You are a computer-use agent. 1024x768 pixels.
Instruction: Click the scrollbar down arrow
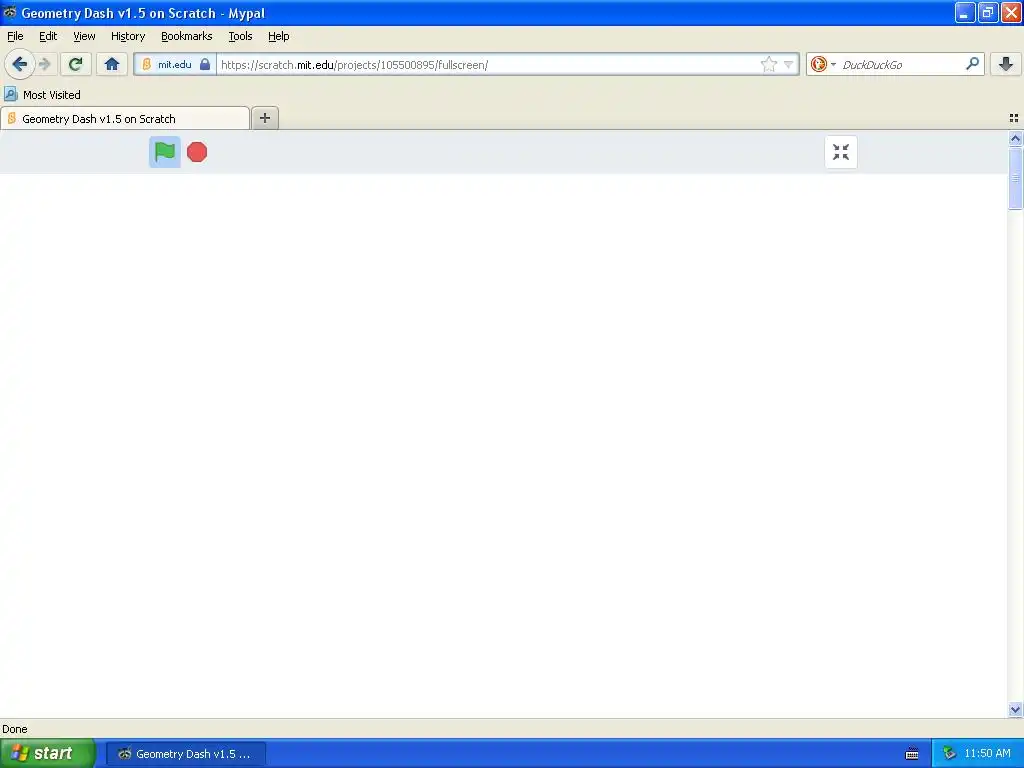pos(1015,709)
